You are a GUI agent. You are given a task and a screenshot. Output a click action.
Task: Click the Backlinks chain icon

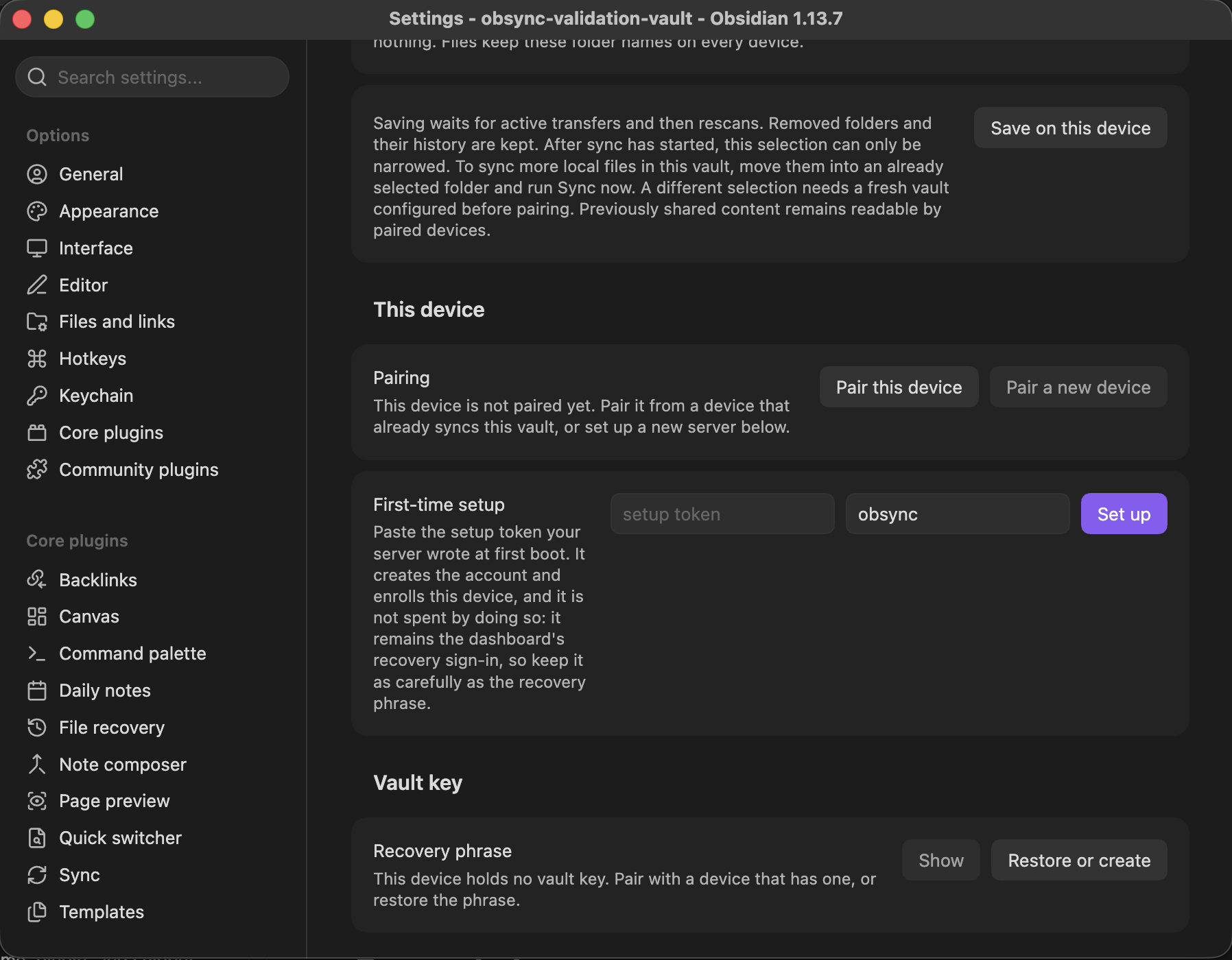[x=37, y=580]
